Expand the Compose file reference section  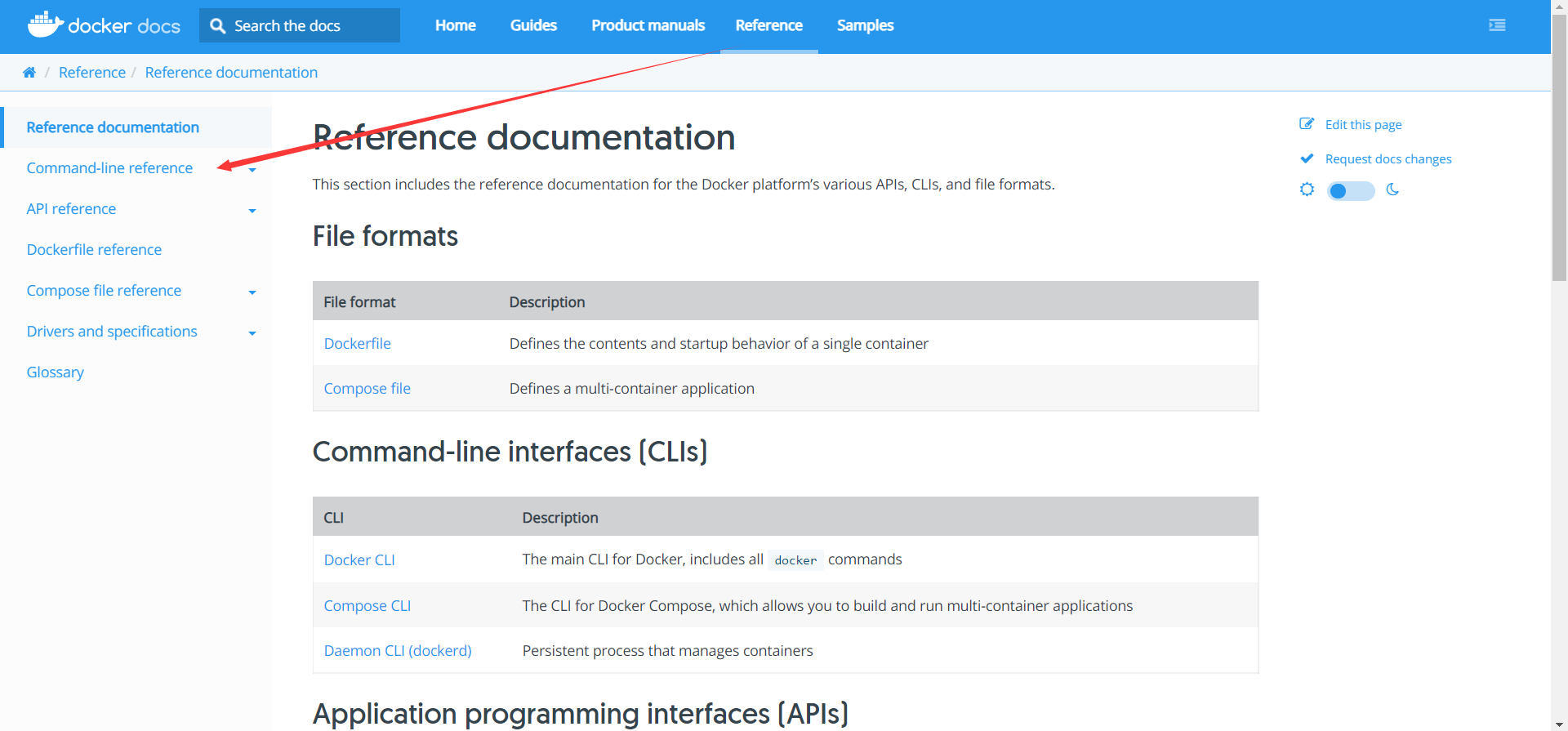point(252,292)
